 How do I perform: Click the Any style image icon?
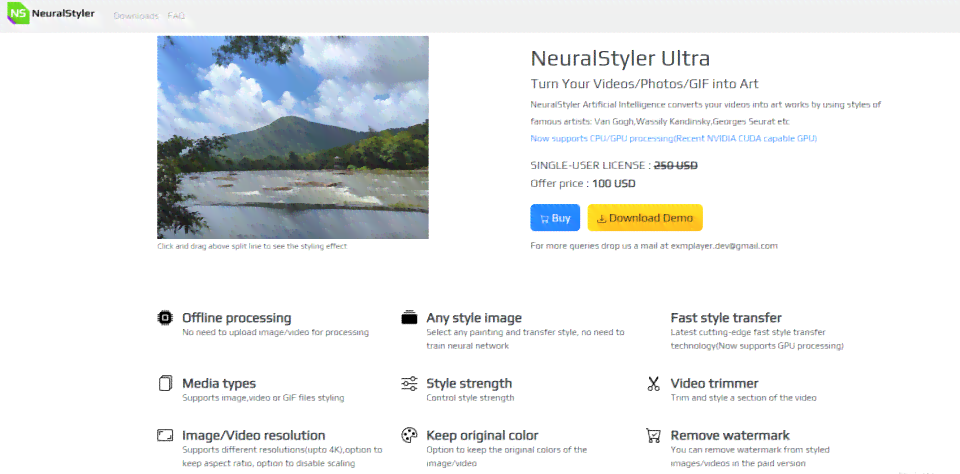409,318
